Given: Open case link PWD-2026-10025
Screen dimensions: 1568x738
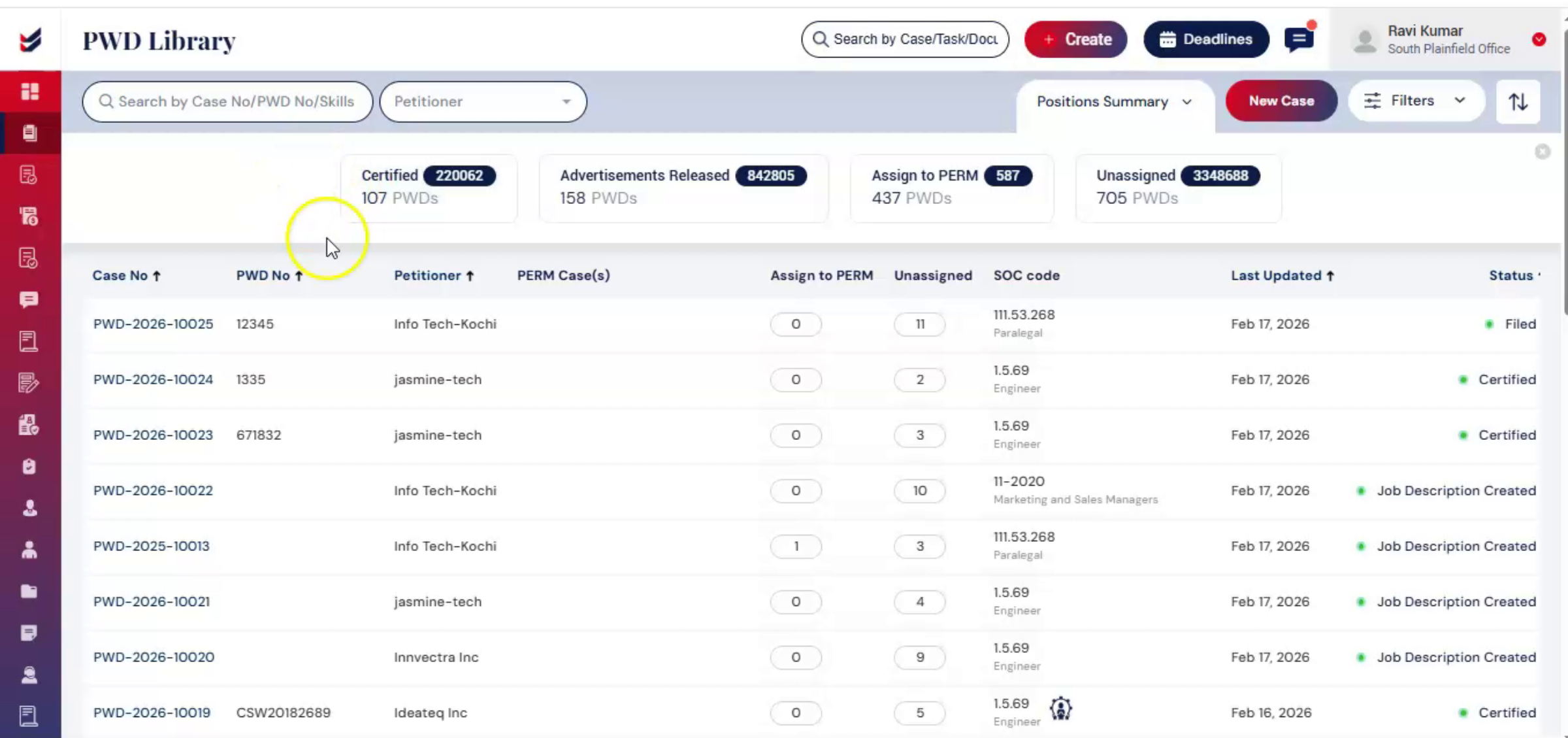Looking at the screenshot, I should 153,324.
